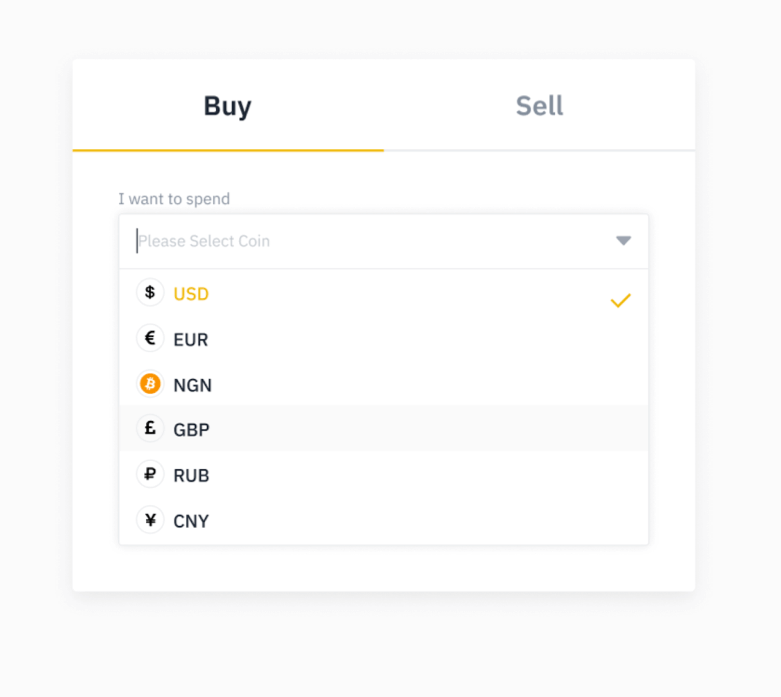This screenshot has width=781, height=697.
Task: Click the "I want to spend" label
Action: [174, 199]
